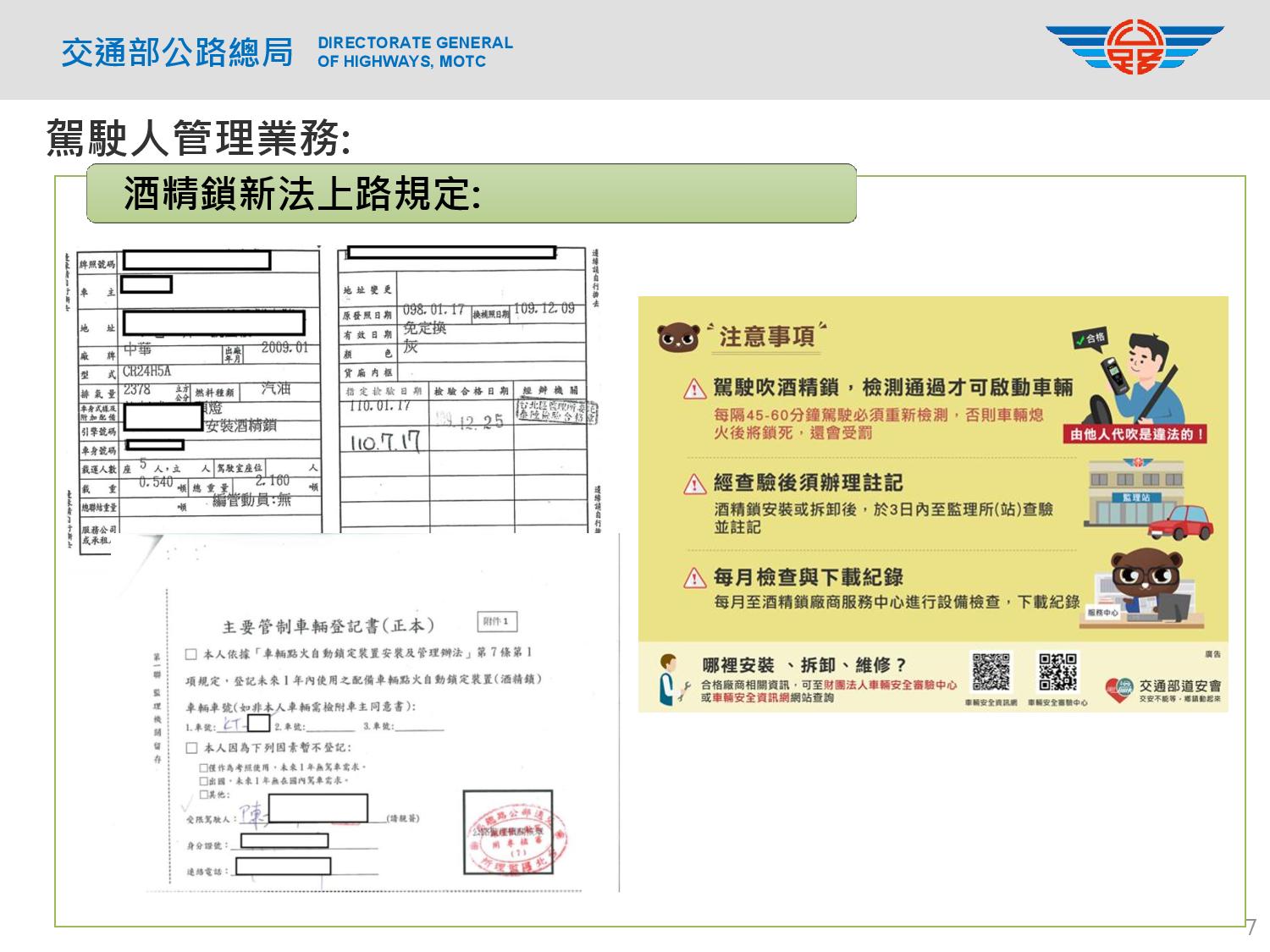Click the 2009.01 manufacture date
Viewport: 1270px width, 952px height.
tap(284, 348)
